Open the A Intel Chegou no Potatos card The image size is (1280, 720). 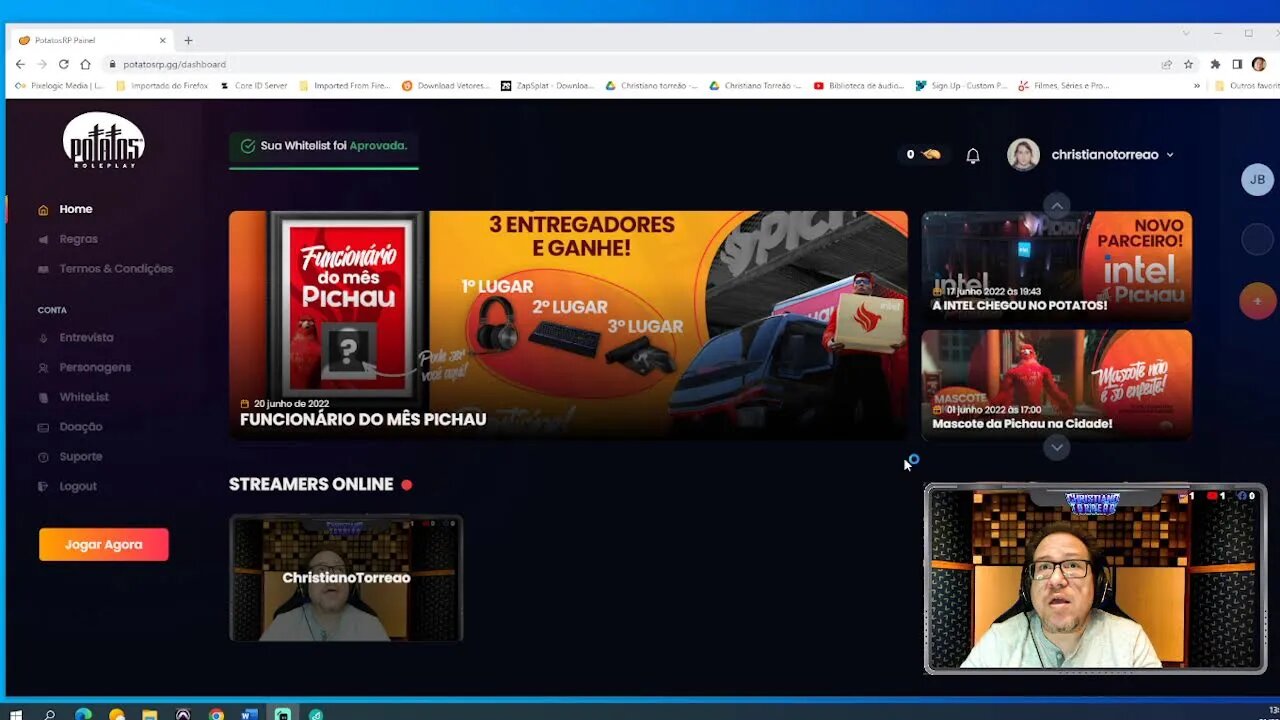(1056, 265)
